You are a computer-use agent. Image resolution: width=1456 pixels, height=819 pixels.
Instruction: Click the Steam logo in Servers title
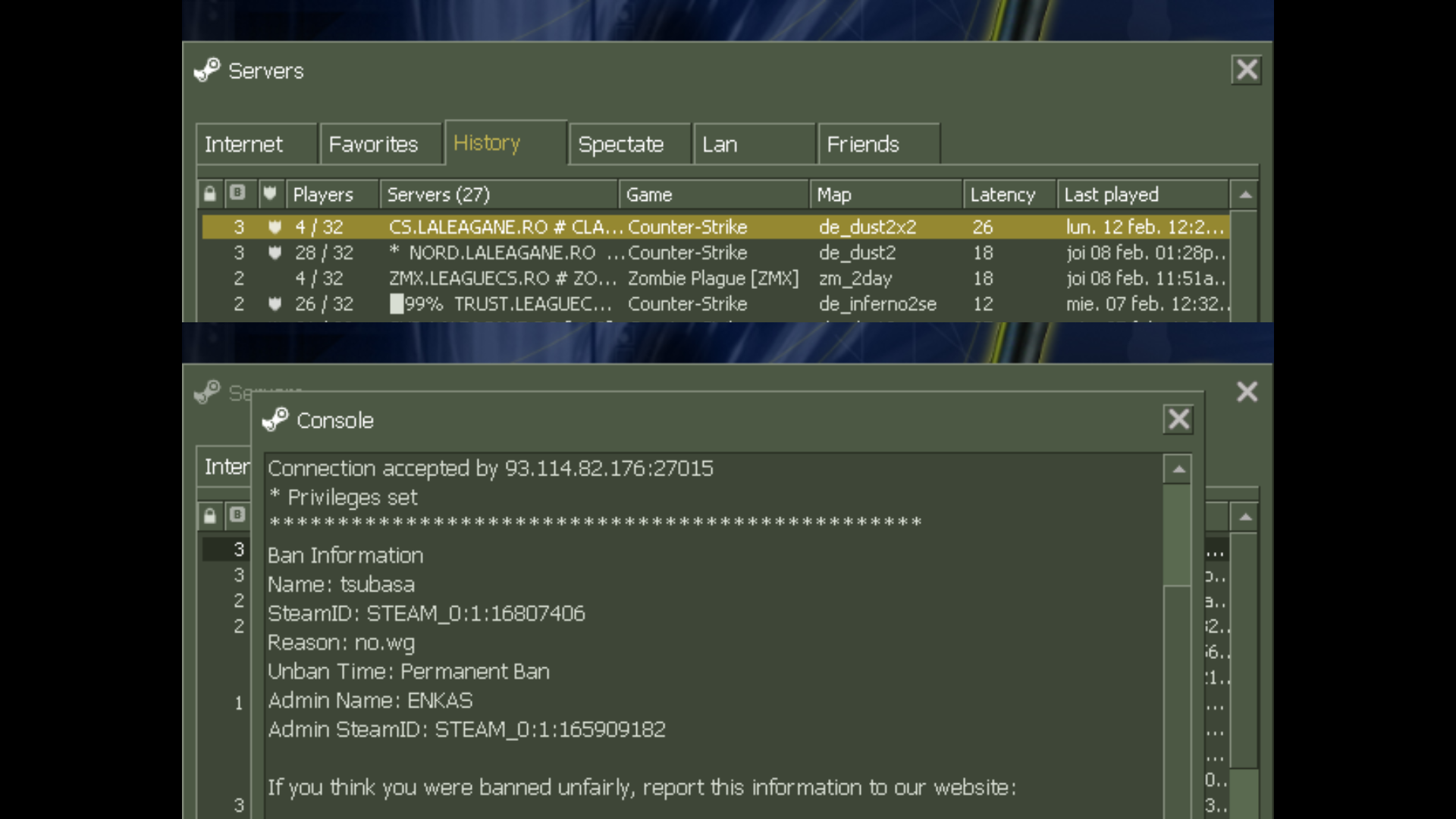(207, 71)
